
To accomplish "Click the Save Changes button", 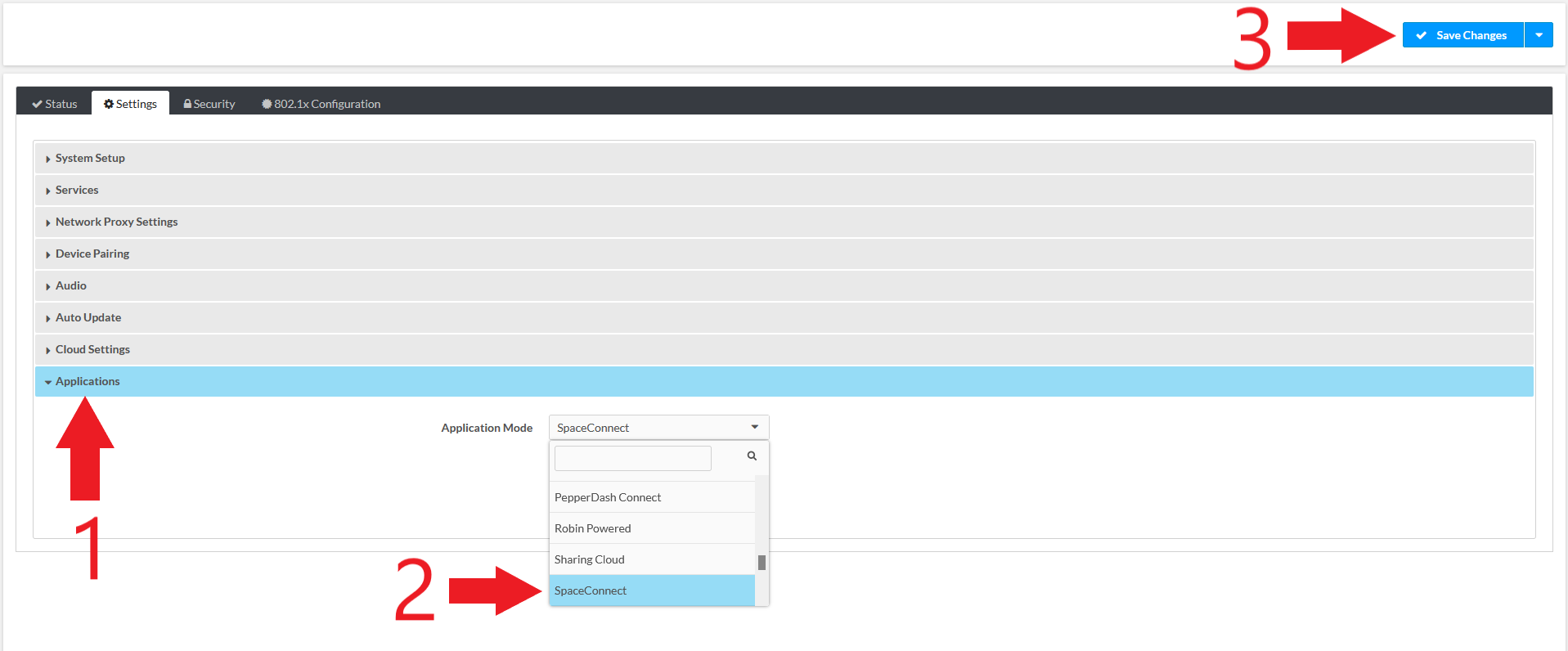I will coord(1462,35).
